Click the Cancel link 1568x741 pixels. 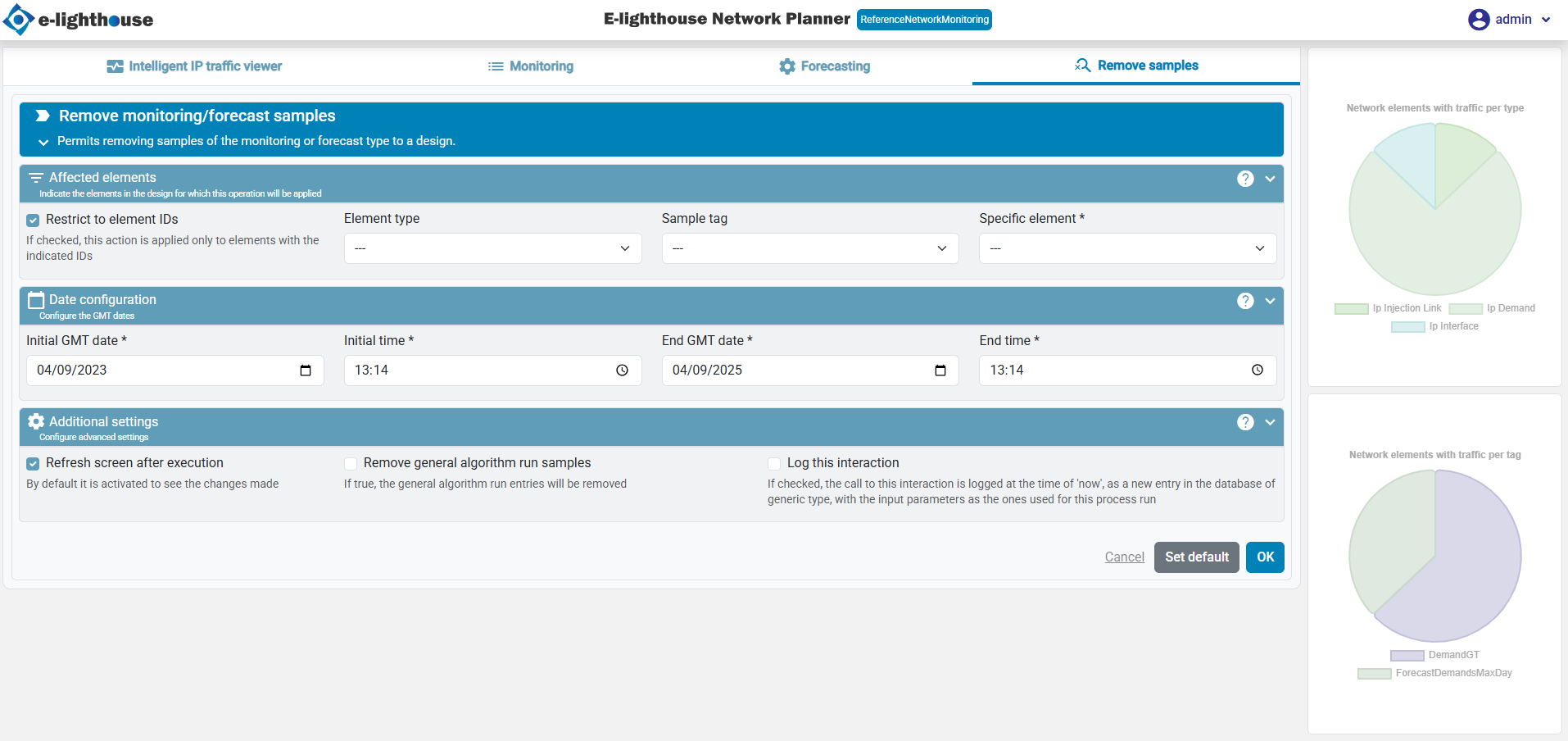[x=1124, y=557]
